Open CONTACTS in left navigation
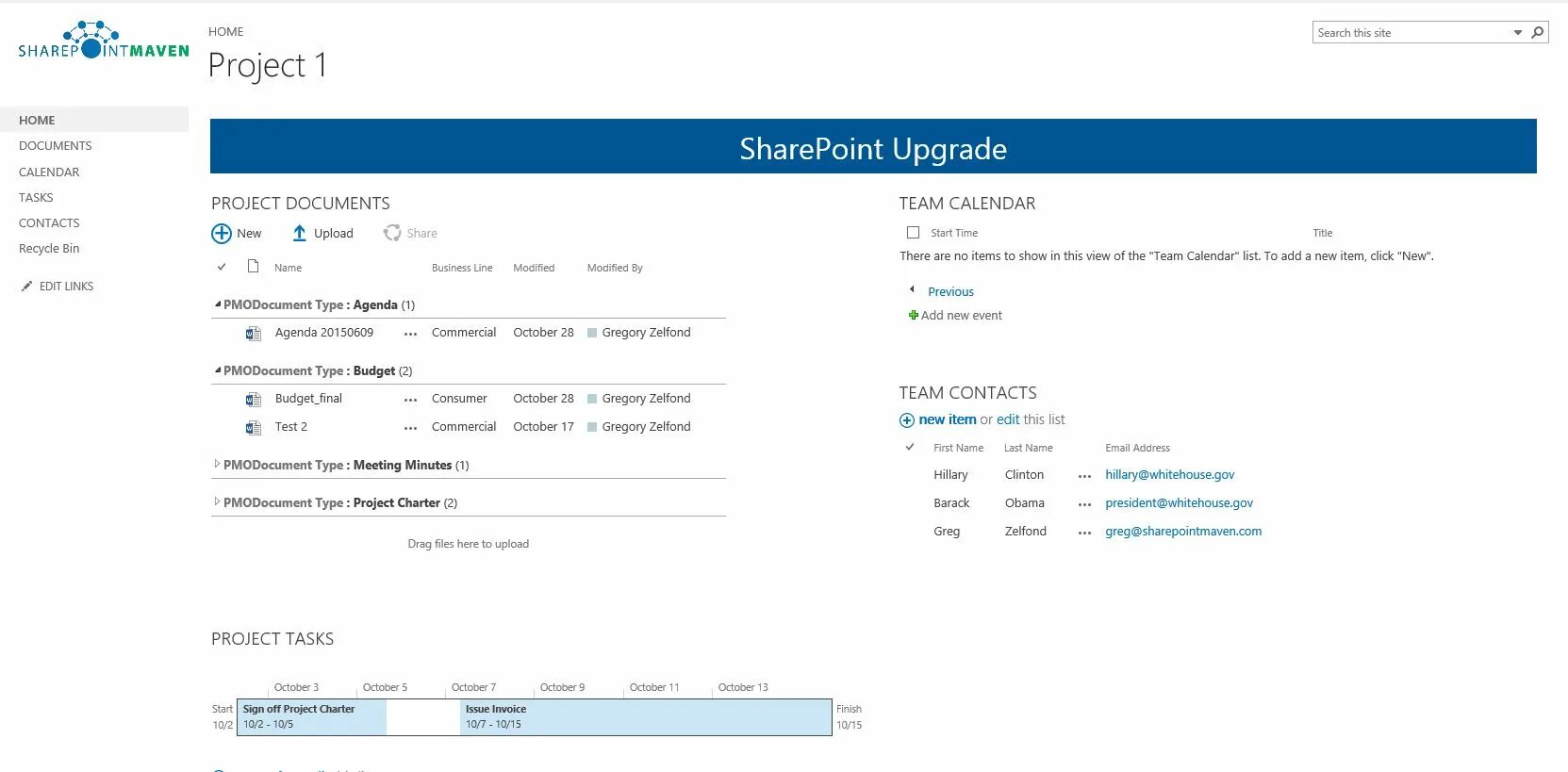Screen dimensions: 1568x772 (x=49, y=223)
